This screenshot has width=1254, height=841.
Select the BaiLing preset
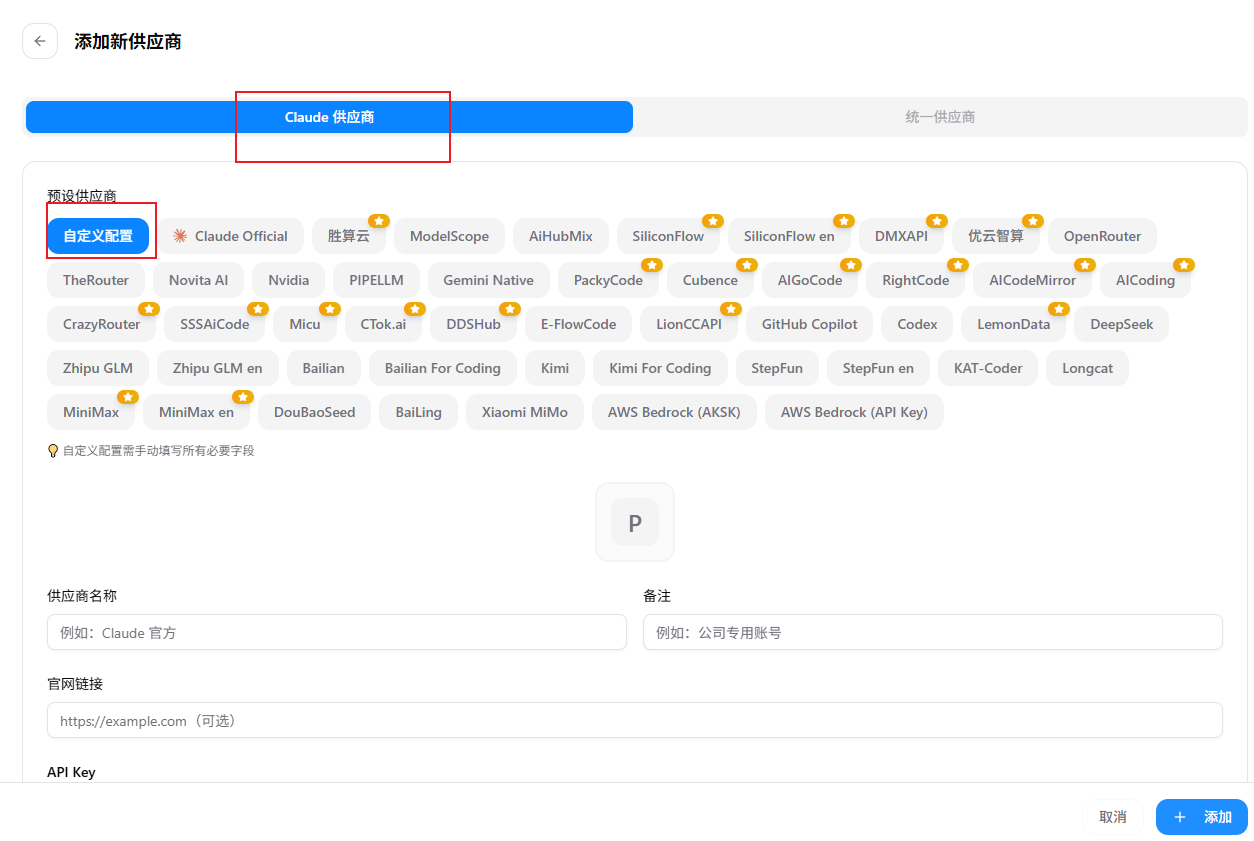[x=418, y=412]
